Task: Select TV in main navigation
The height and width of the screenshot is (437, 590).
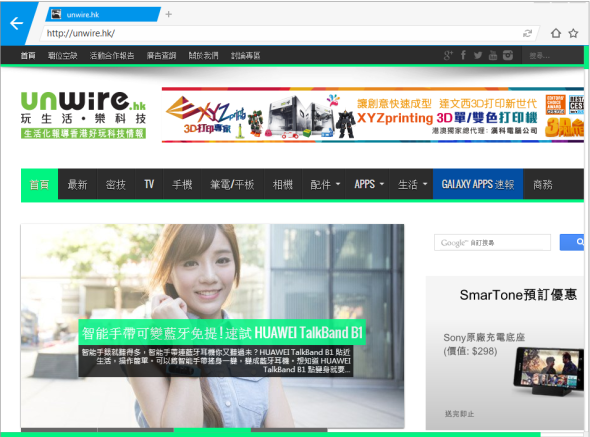Action: click(x=149, y=184)
